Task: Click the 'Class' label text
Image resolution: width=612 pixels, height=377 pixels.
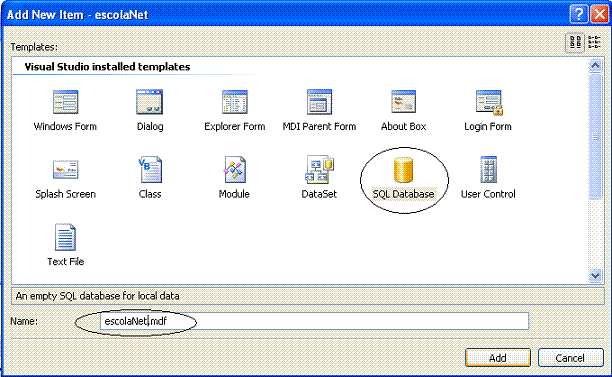Action: (150, 194)
